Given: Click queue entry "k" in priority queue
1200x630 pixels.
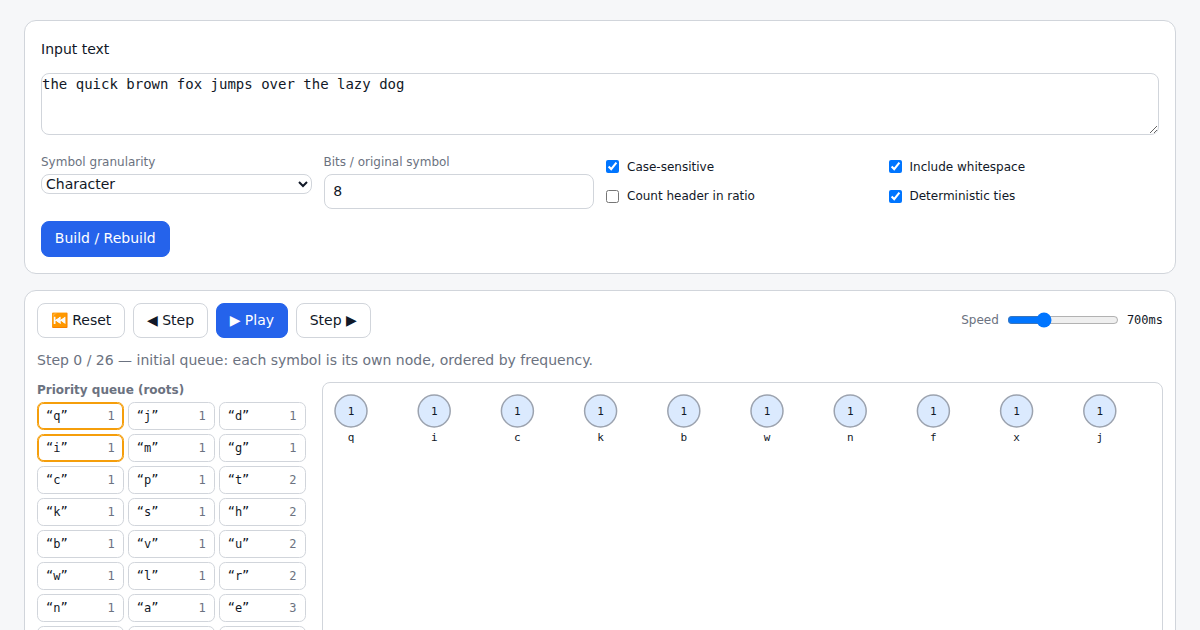Looking at the screenshot, I should tap(80, 512).
